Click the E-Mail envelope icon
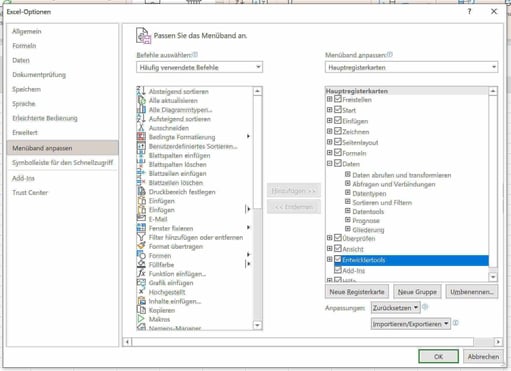The image size is (511, 371). [141, 219]
